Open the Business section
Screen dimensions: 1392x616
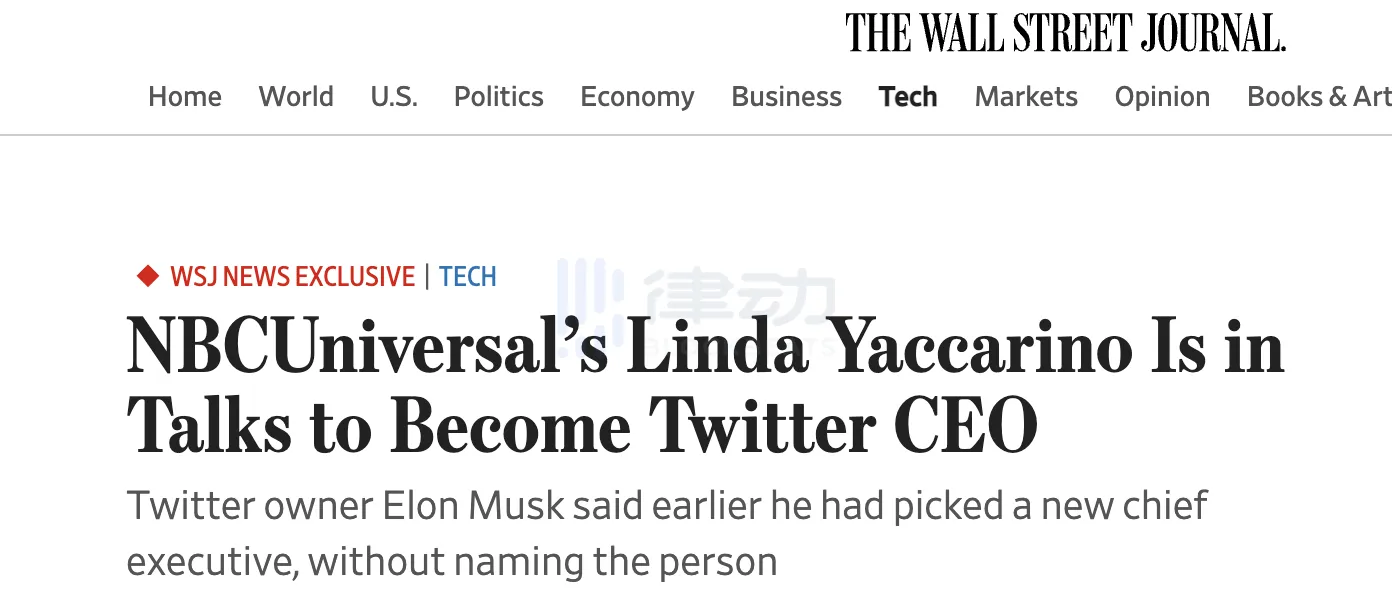tap(786, 97)
